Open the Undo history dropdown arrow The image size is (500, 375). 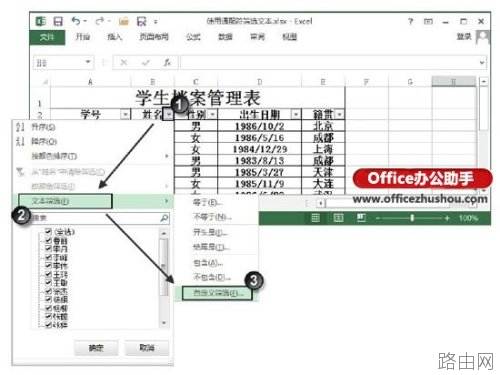click(x=85, y=21)
